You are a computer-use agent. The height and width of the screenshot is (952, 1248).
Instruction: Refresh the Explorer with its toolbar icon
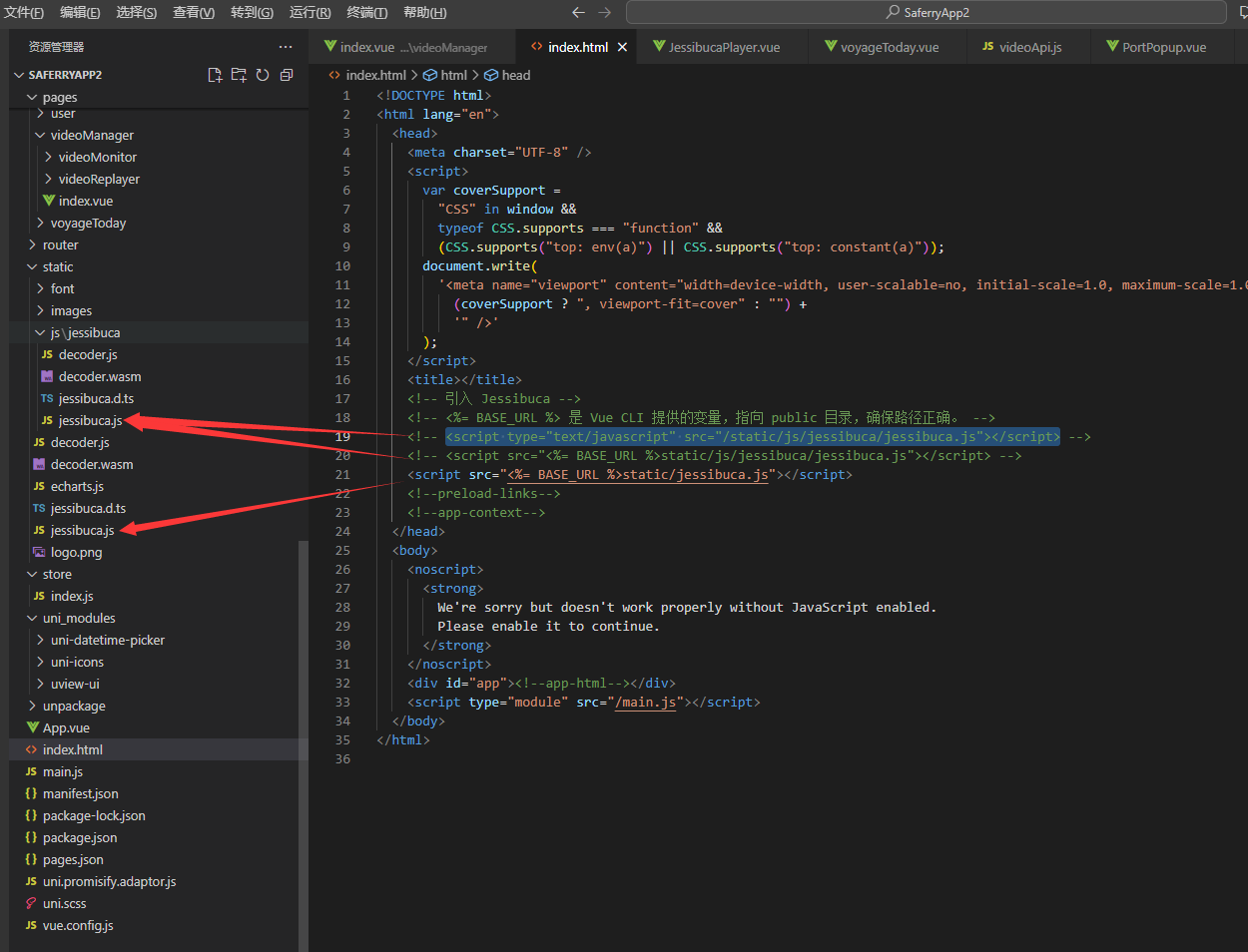(262, 74)
